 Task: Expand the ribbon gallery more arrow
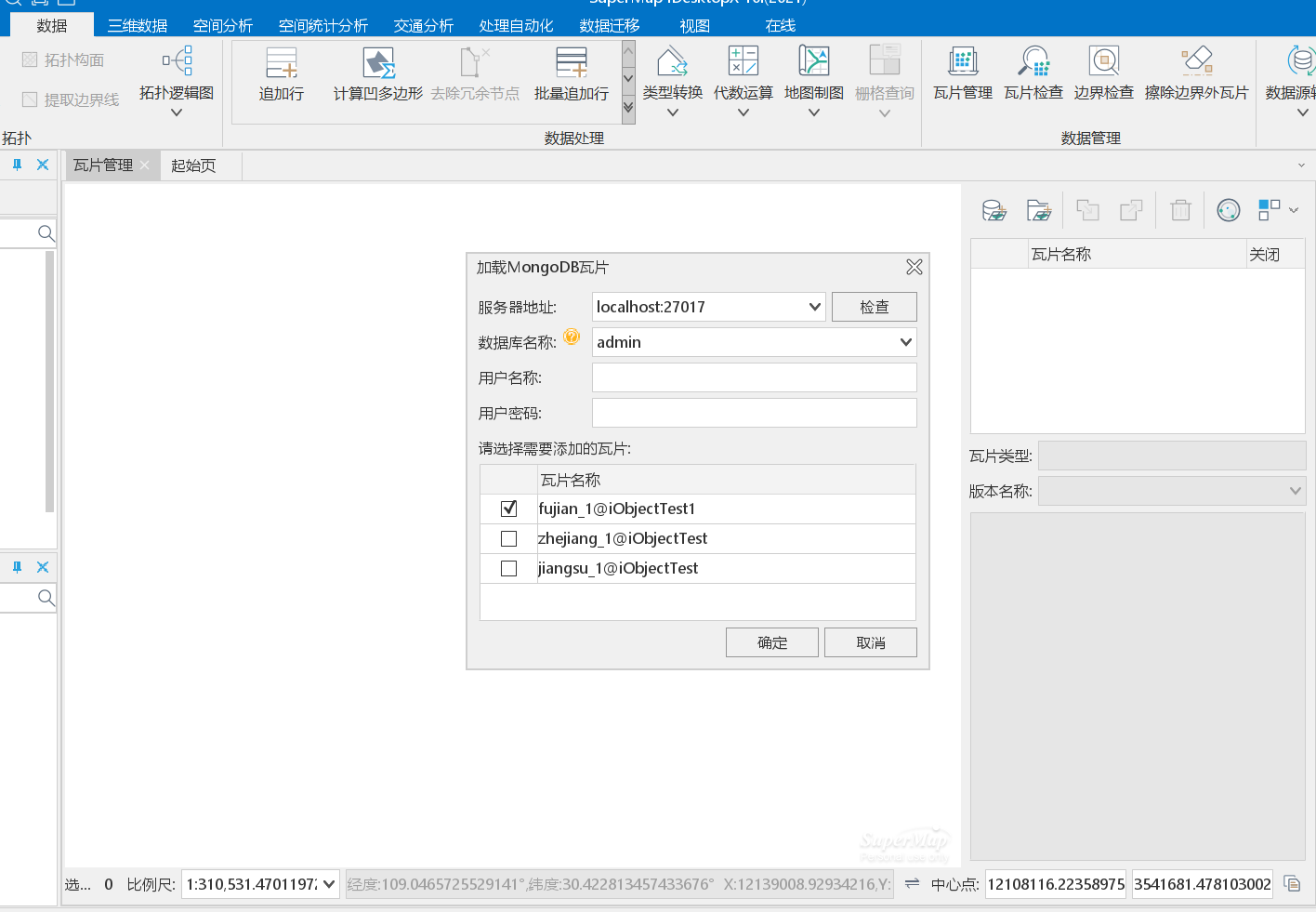pyautogui.click(x=628, y=108)
